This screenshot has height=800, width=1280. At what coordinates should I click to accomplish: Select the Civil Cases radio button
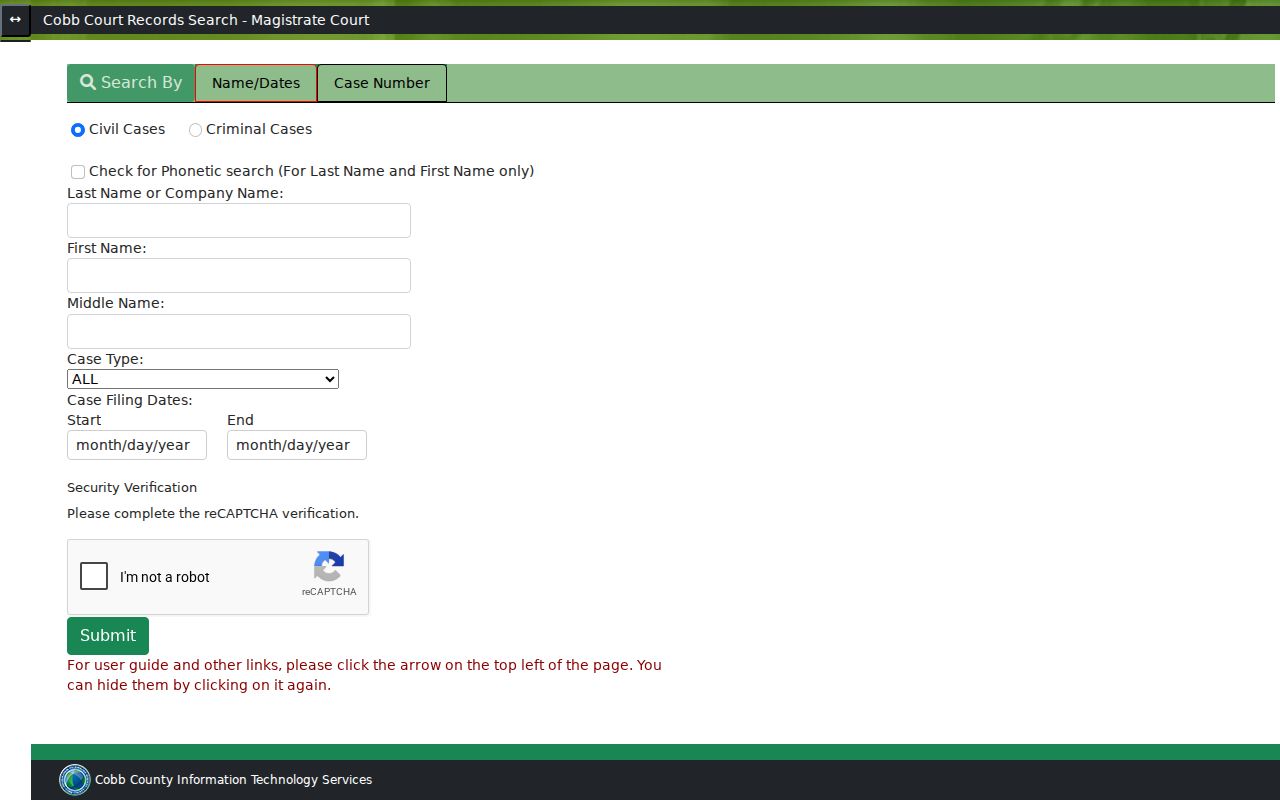point(78,130)
